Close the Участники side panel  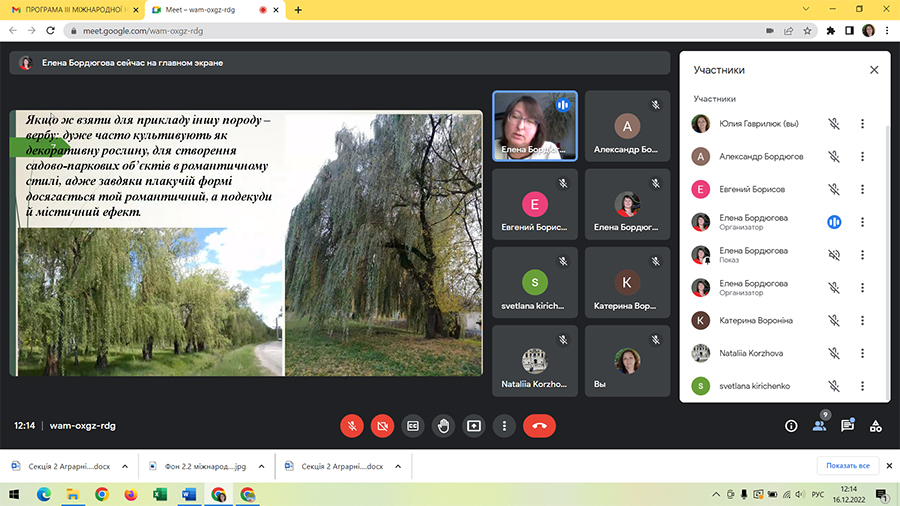click(x=874, y=70)
